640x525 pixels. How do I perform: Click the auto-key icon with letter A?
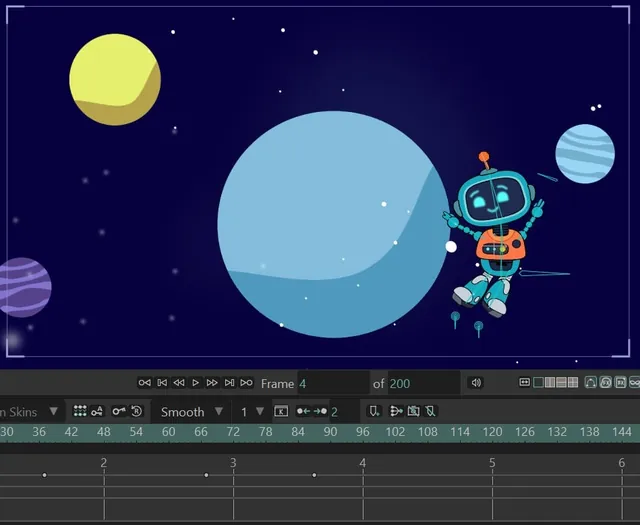pyautogui.click(x=97, y=411)
